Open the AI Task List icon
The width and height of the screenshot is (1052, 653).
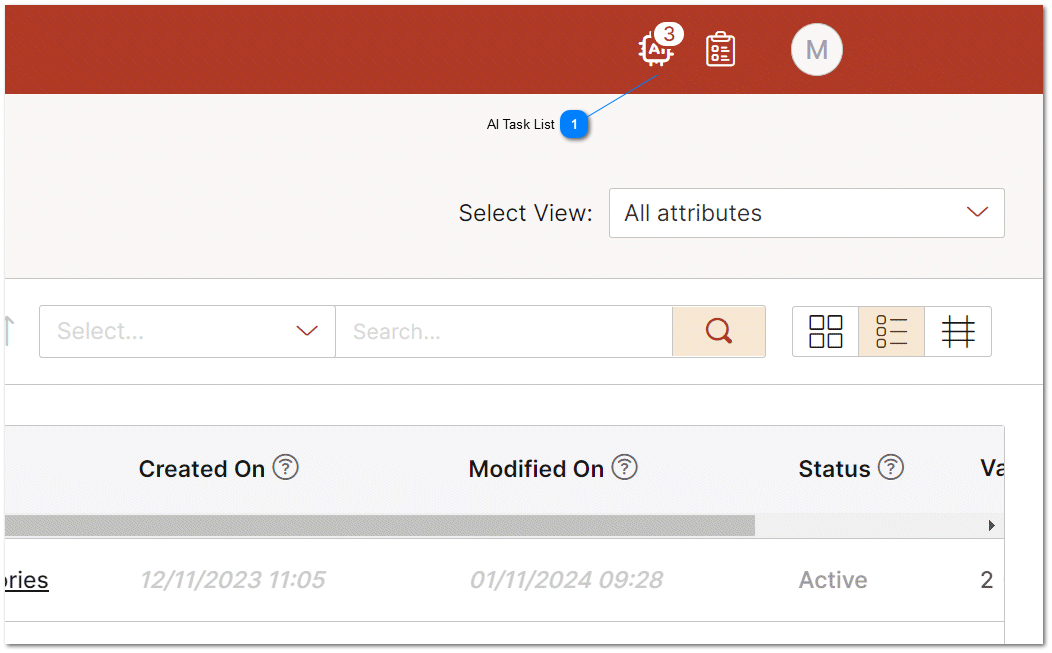[x=655, y=49]
